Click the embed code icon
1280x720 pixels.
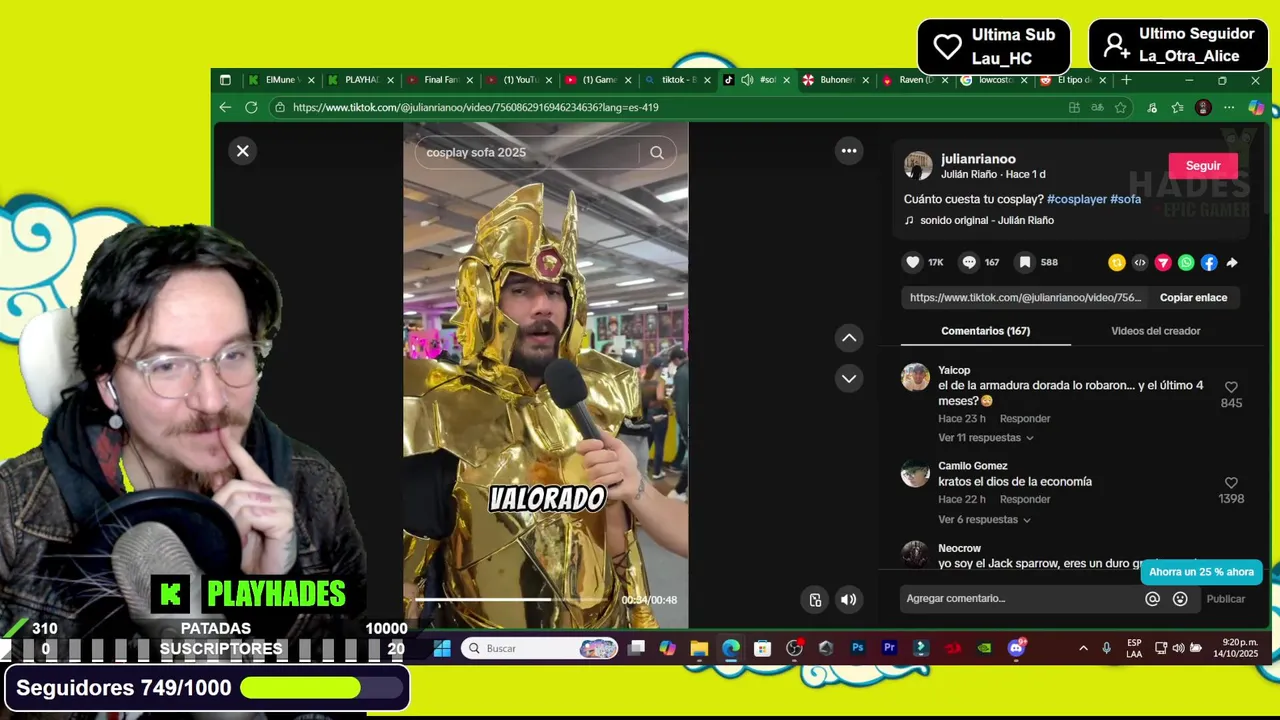(1140, 263)
